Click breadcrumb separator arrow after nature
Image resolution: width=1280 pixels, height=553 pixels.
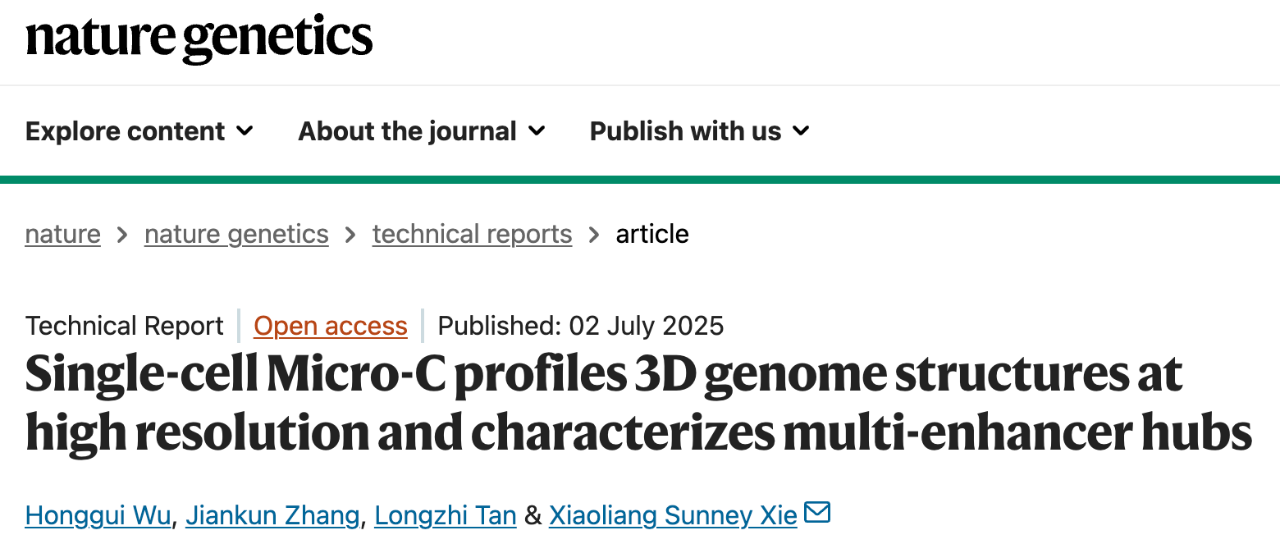(122, 234)
